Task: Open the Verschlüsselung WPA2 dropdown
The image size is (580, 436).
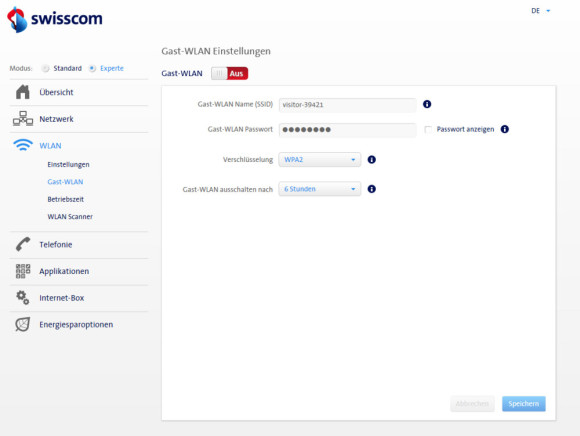Action: click(320, 160)
